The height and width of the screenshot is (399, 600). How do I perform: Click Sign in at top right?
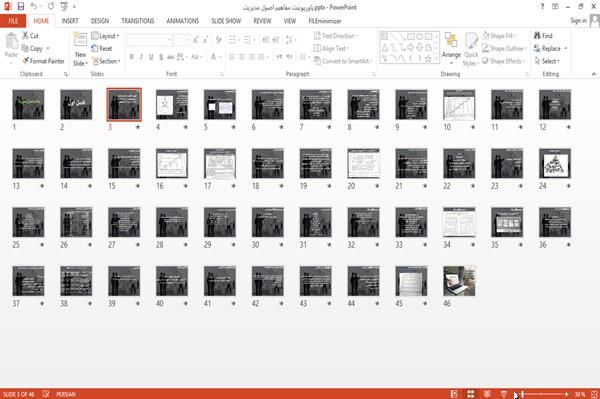coord(578,21)
